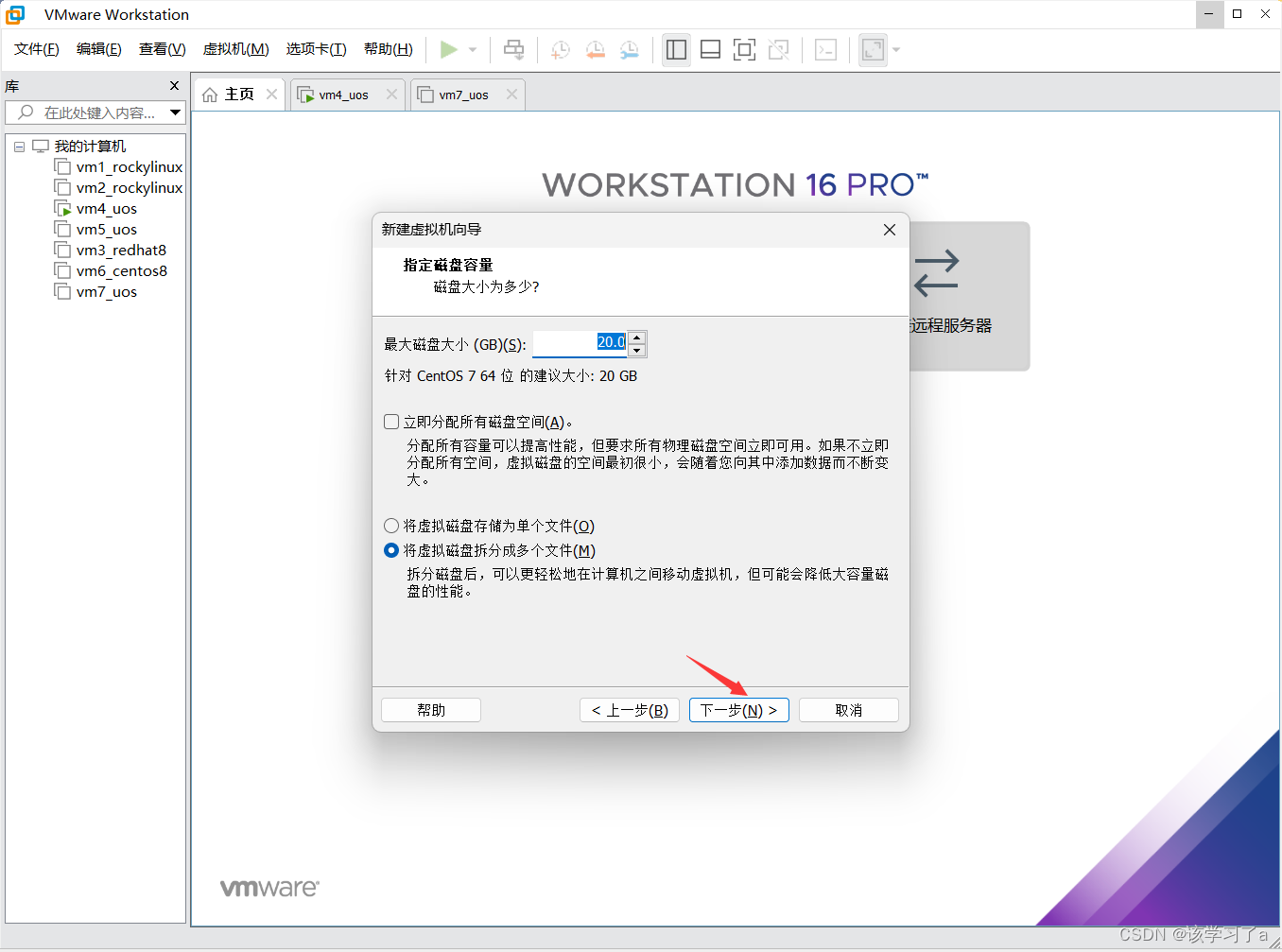Click the stretch guest display icon
This screenshot has width=1282, height=952.
coord(873,49)
